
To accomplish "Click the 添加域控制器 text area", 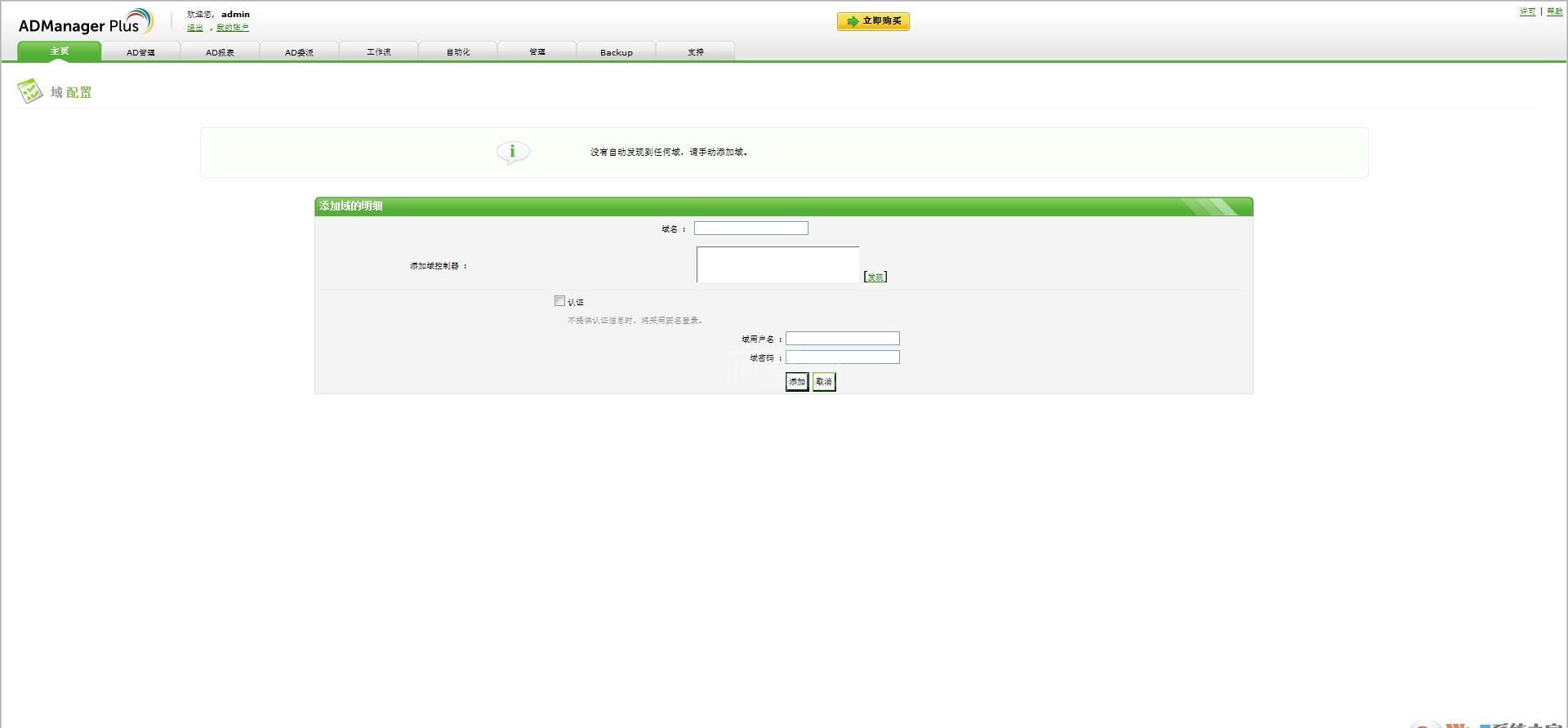I will [777, 264].
